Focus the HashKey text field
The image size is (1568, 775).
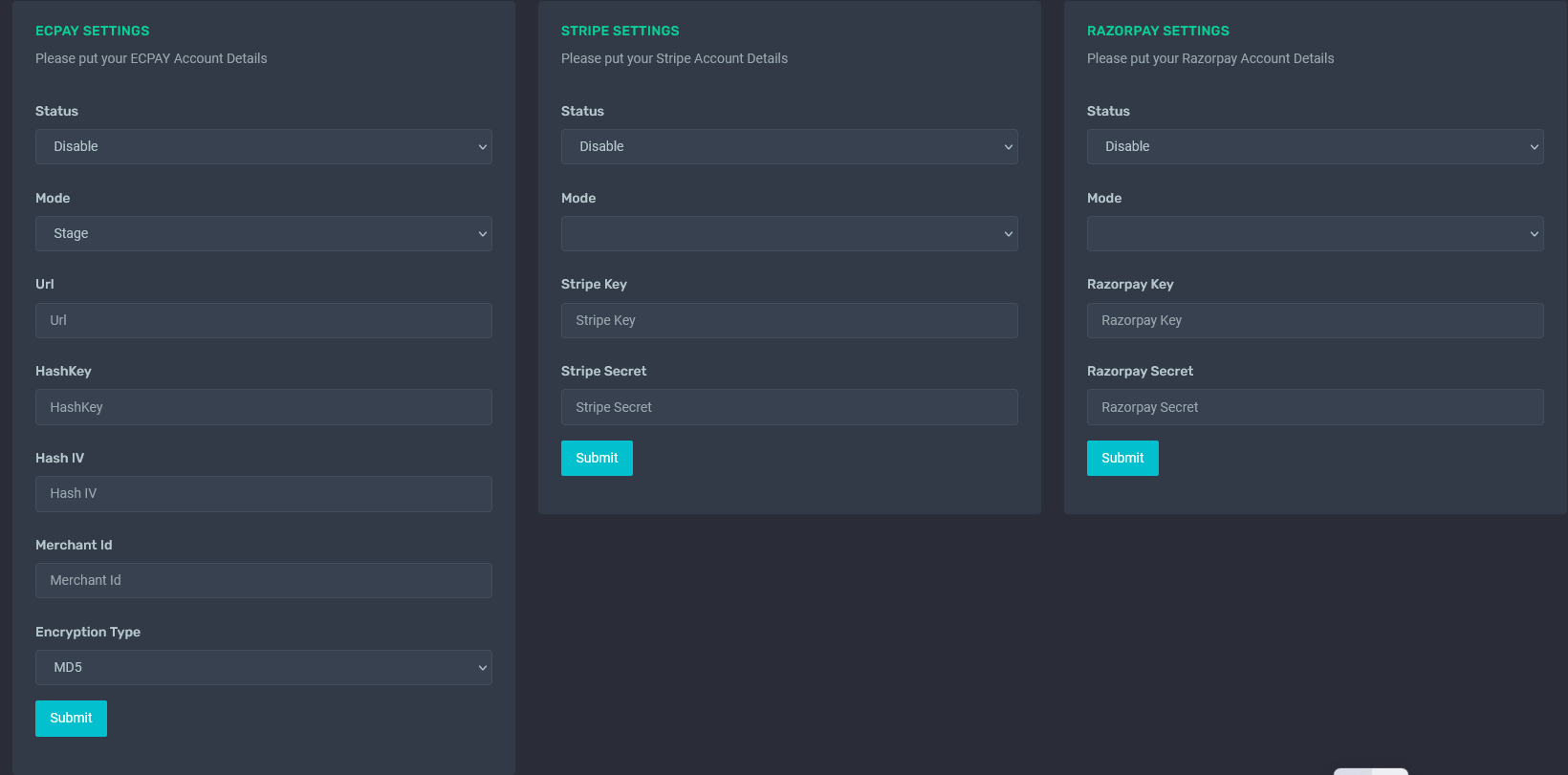pyautogui.click(x=263, y=407)
